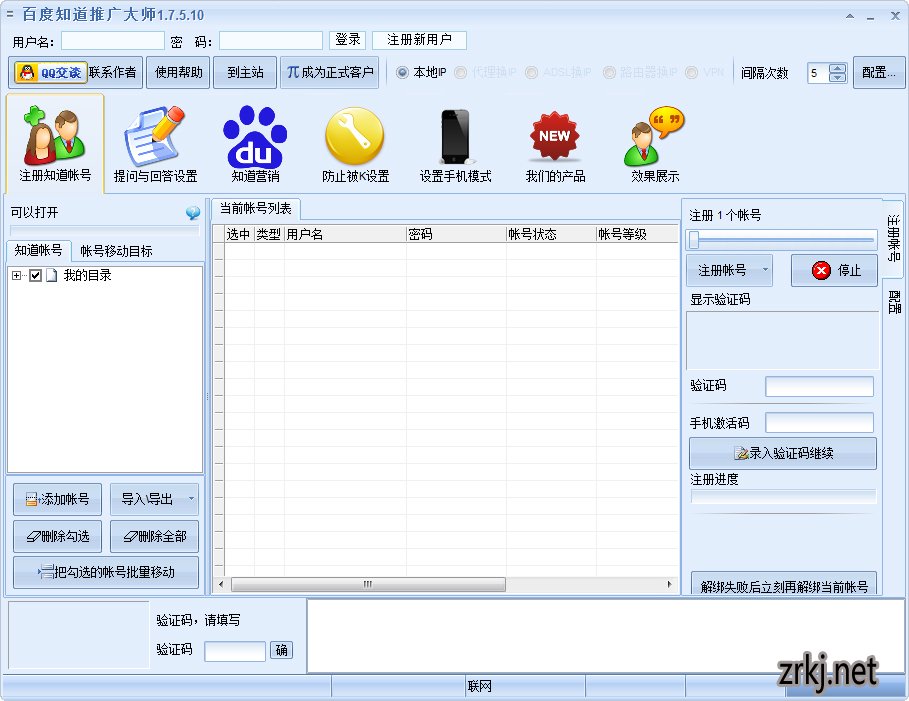Click 联系作者 contact author

pyautogui.click(x=113, y=72)
